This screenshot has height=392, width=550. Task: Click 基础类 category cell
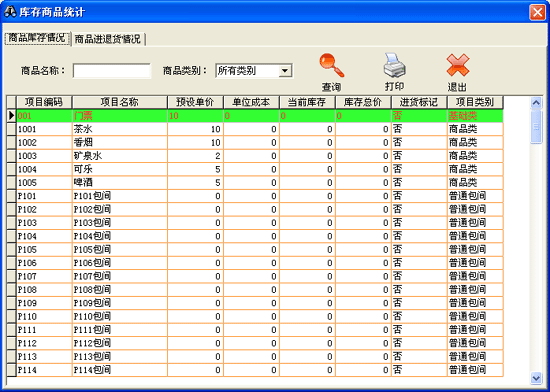pos(475,116)
